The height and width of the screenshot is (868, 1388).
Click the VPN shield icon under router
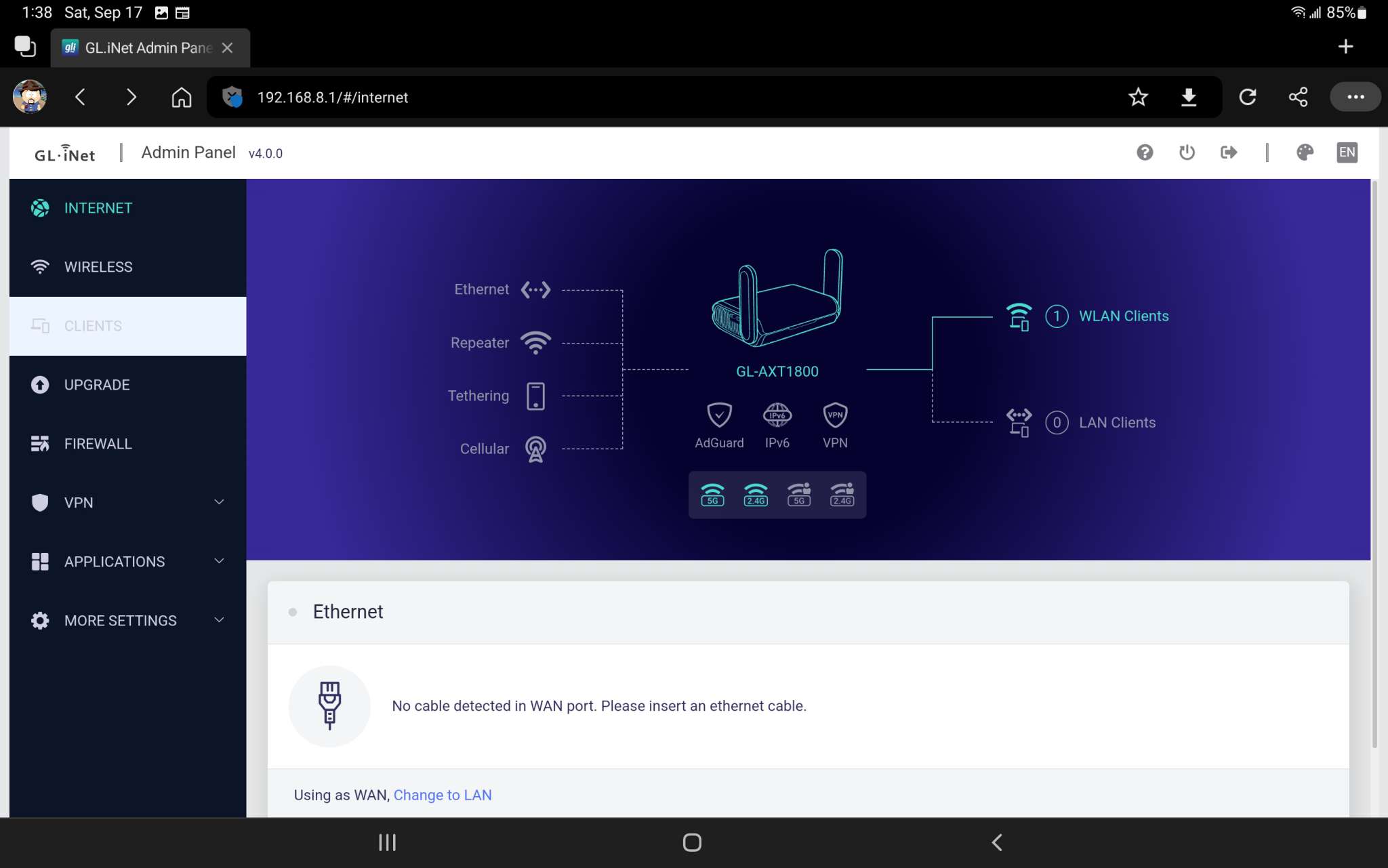tap(835, 415)
